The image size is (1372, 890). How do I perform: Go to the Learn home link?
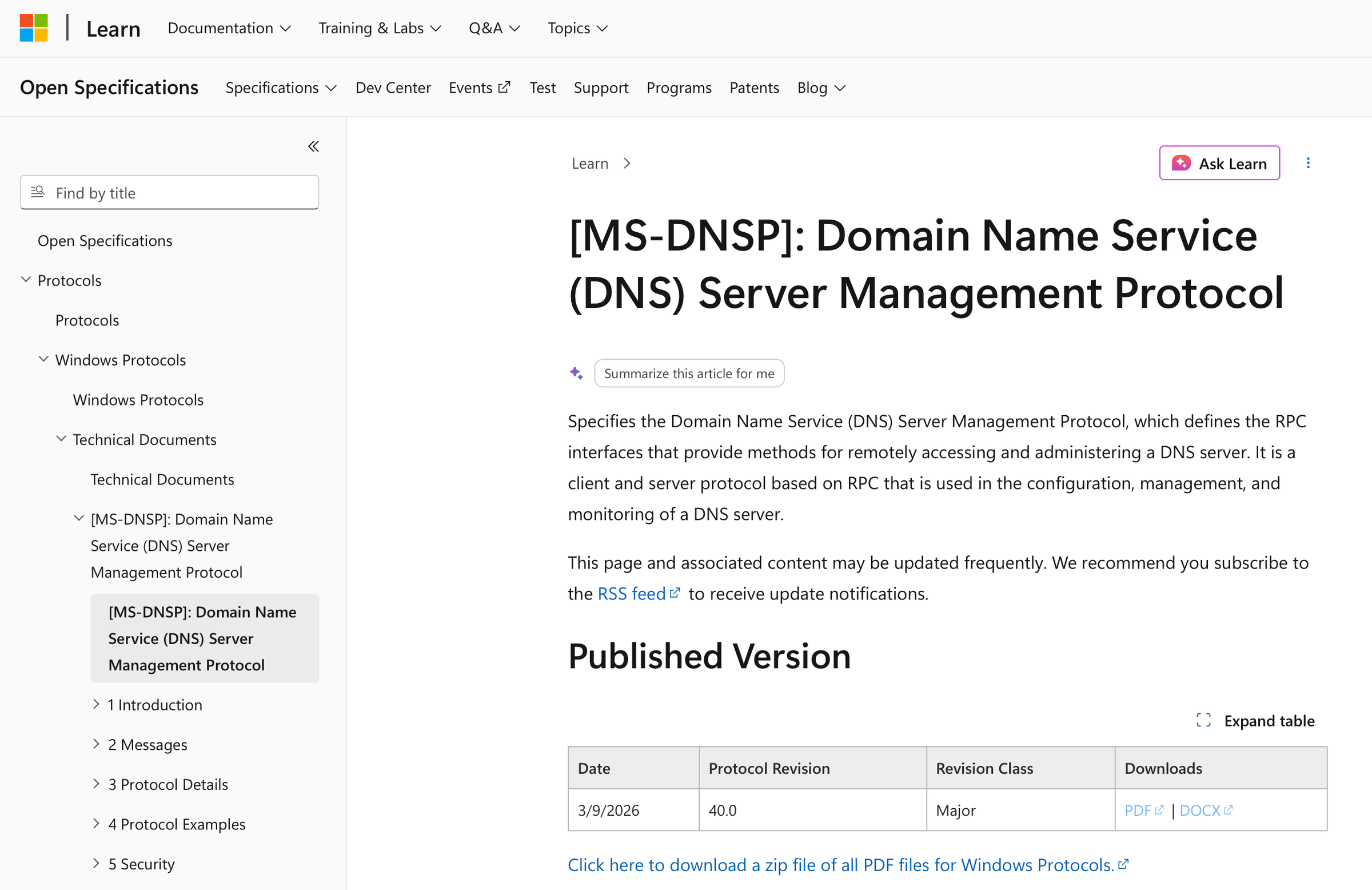114,28
